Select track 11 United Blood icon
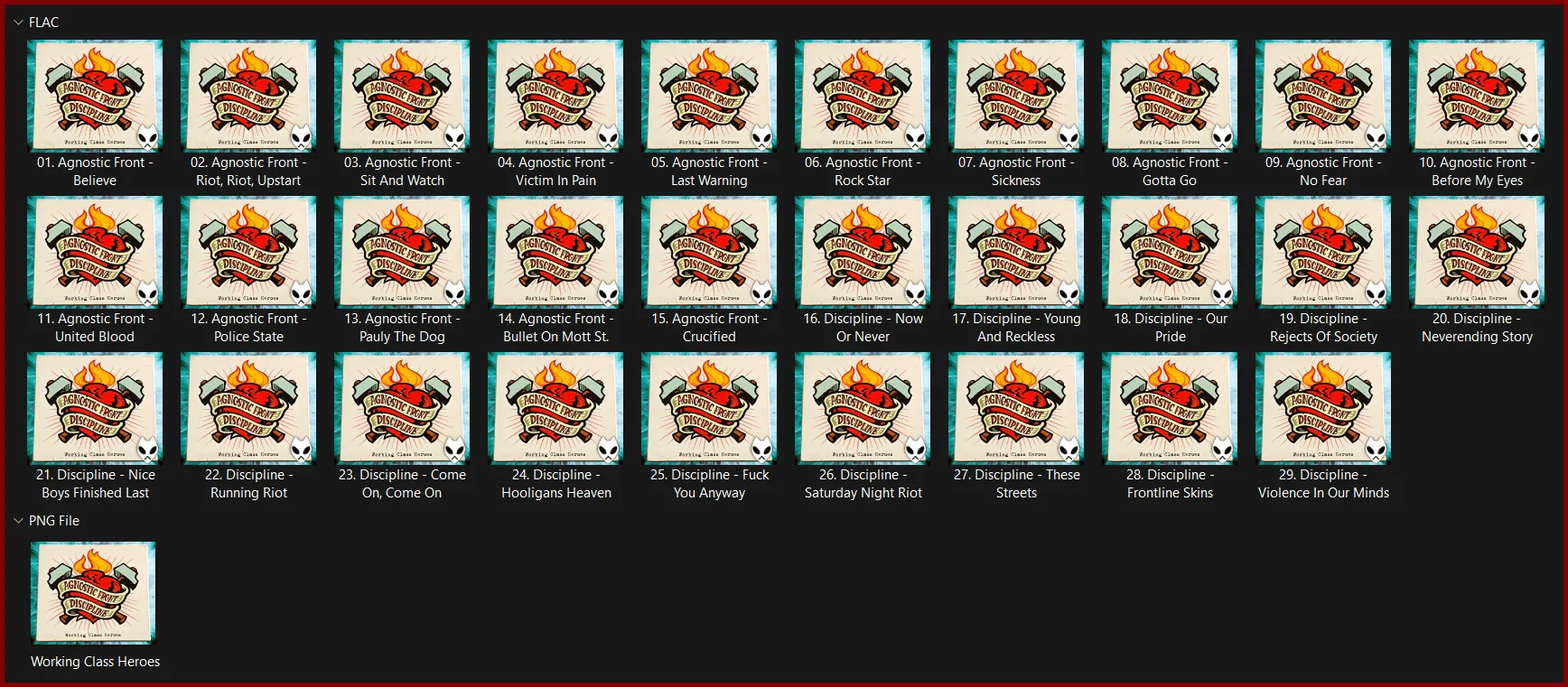This screenshot has width=1568, height=687. [x=95, y=252]
